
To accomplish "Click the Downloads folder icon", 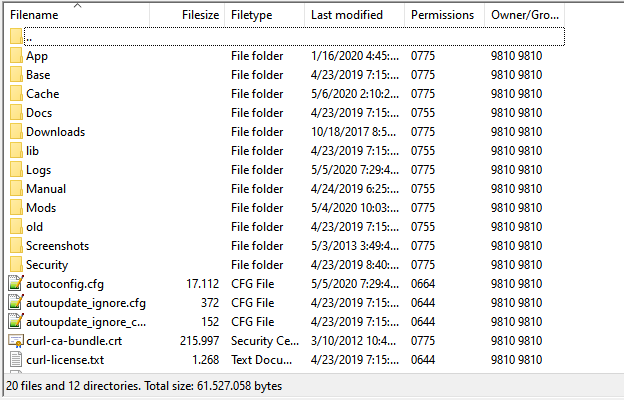I will click(x=15, y=132).
